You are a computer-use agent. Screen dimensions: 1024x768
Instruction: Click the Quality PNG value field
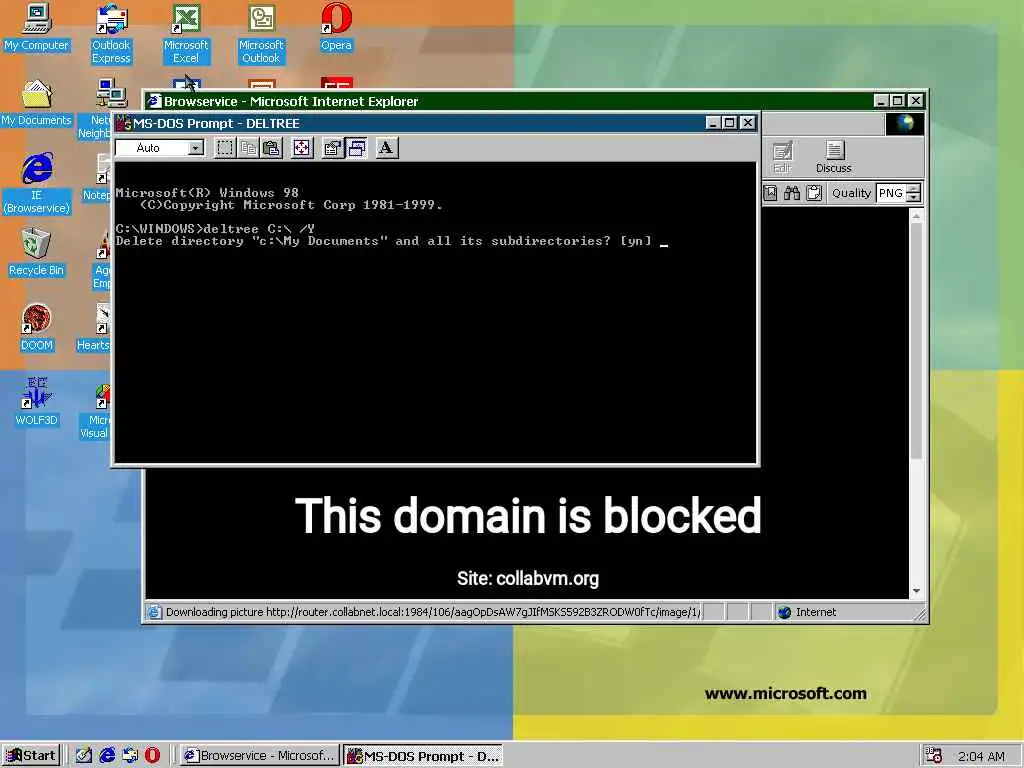point(891,193)
